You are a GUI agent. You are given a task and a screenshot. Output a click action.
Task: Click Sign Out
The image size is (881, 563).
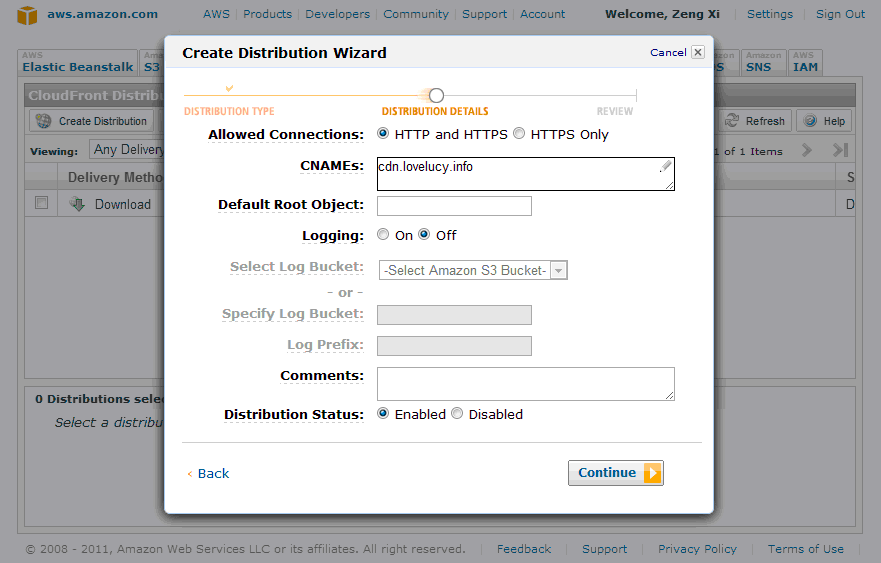click(840, 14)
